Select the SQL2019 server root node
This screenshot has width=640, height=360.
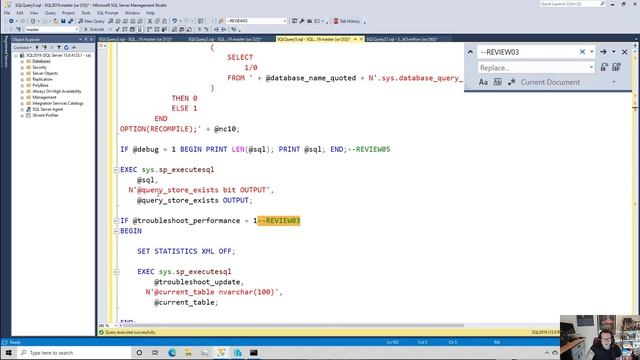click(x=58, y=55)
